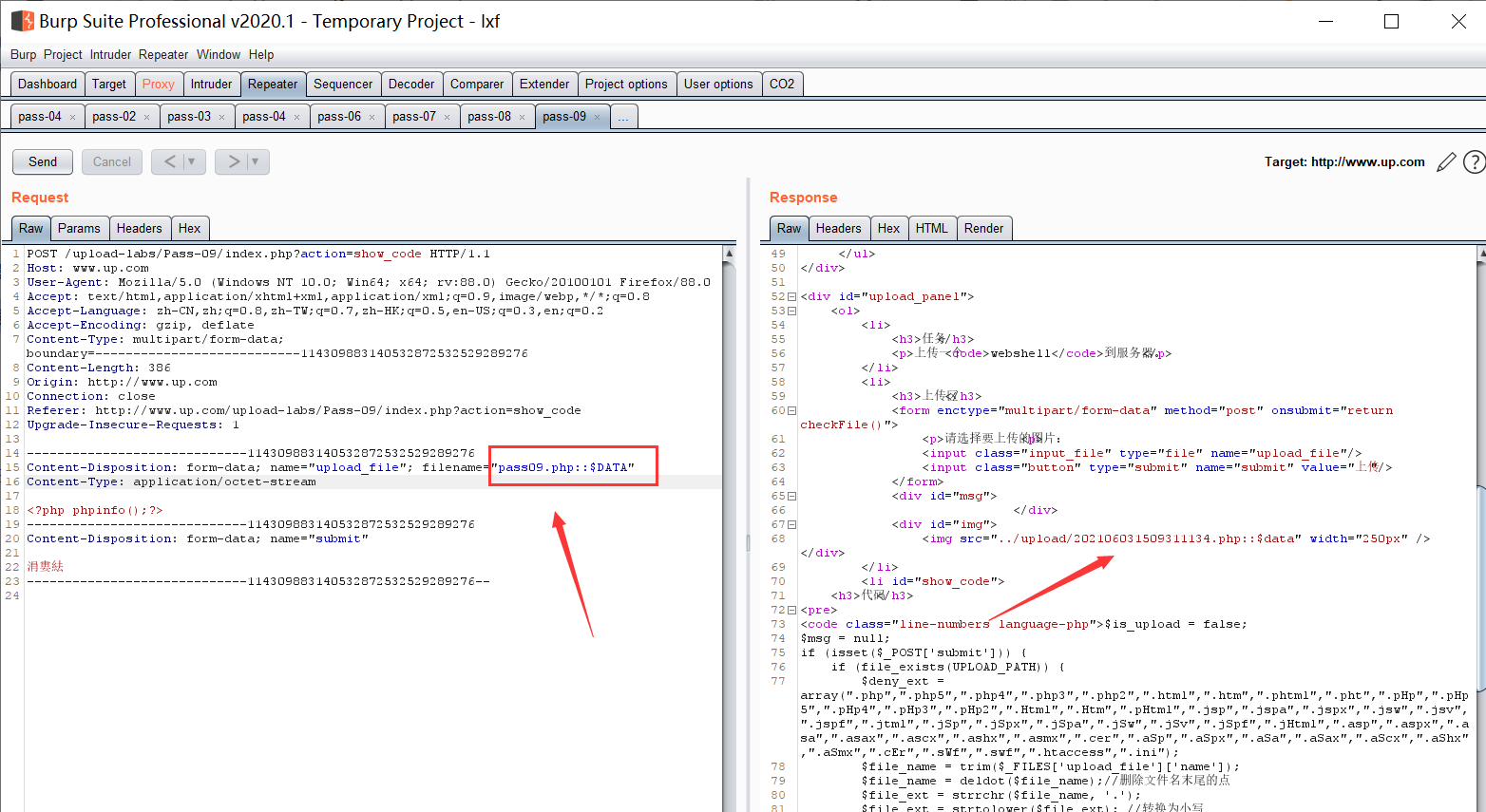This screenshot has width=1486, height=812.
Task: Open the Help menu
Action: [x=261, y=54]
